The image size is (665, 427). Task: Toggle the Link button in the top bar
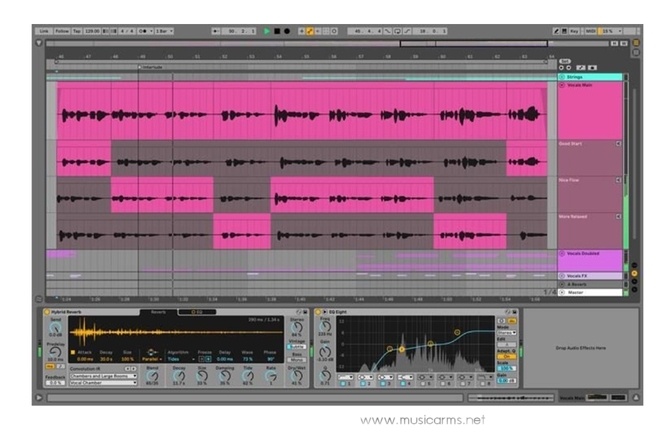(x=43, y=31)
